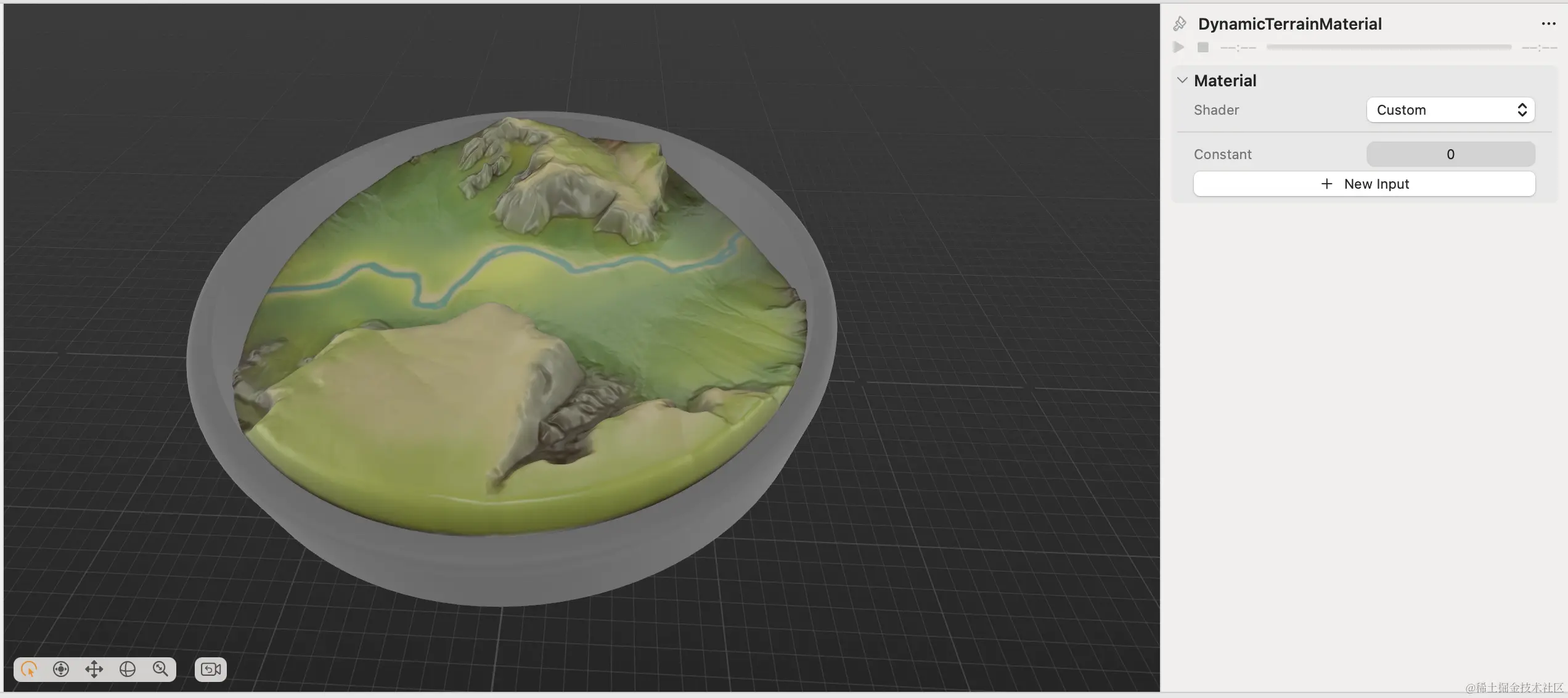
Task: Select the globe Orbit tool
Action: 128,669
